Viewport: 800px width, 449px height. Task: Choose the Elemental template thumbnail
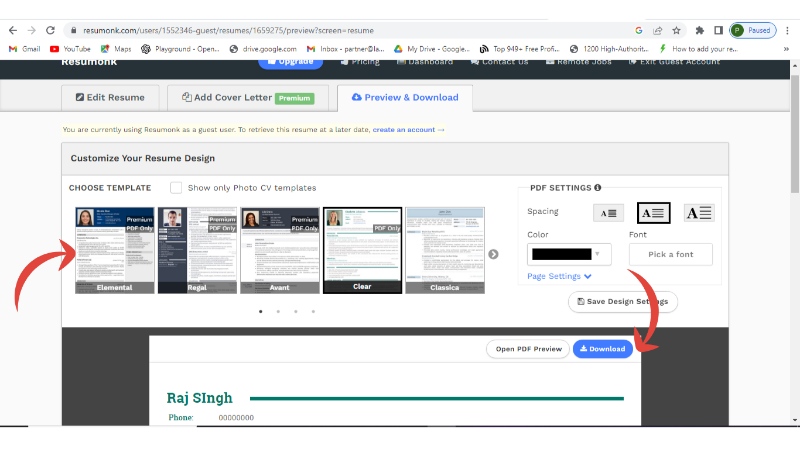coord(114,250)
